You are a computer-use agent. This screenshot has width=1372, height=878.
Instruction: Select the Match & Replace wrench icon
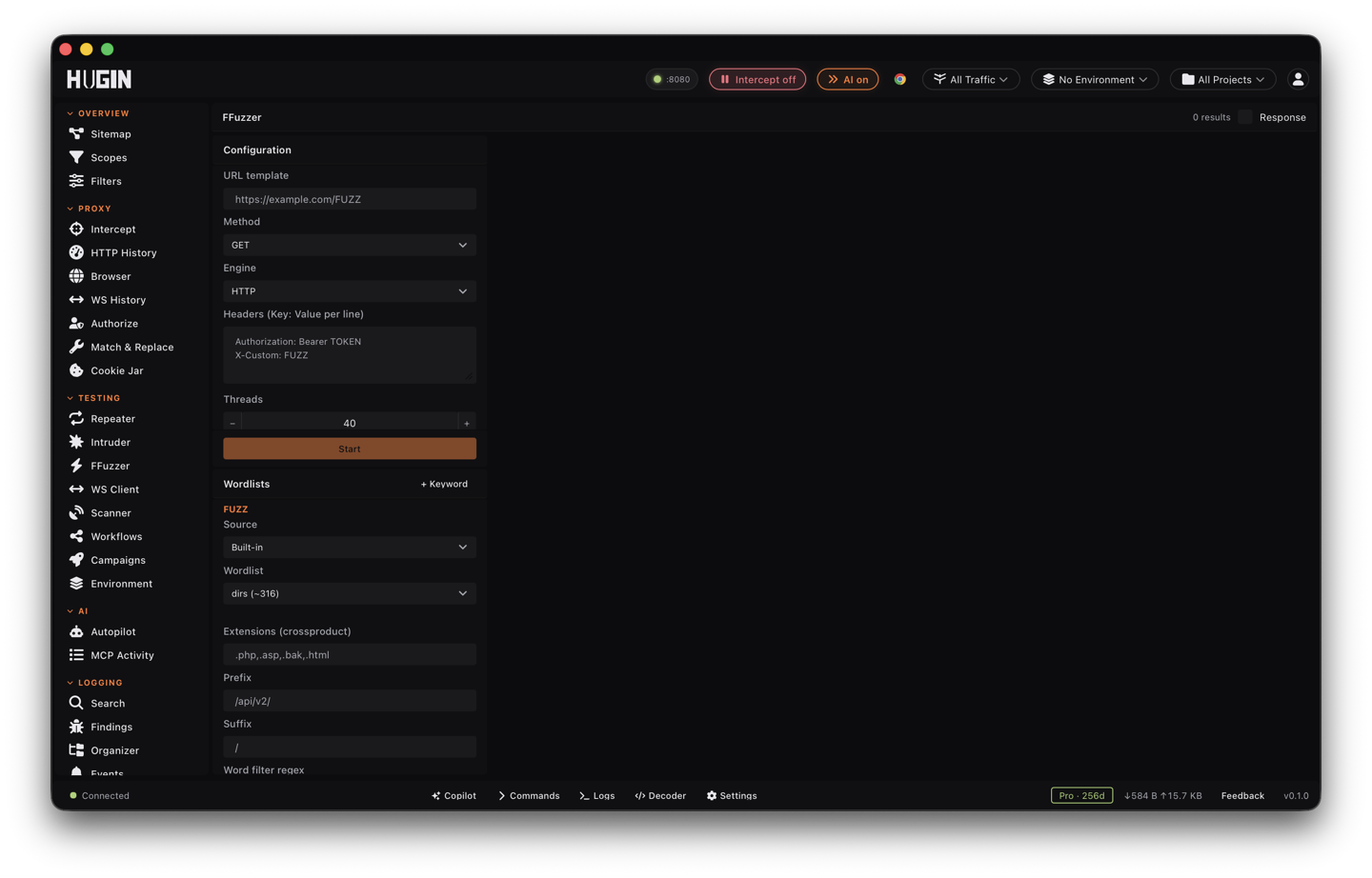pyautogui.click(x=76, y=347)
